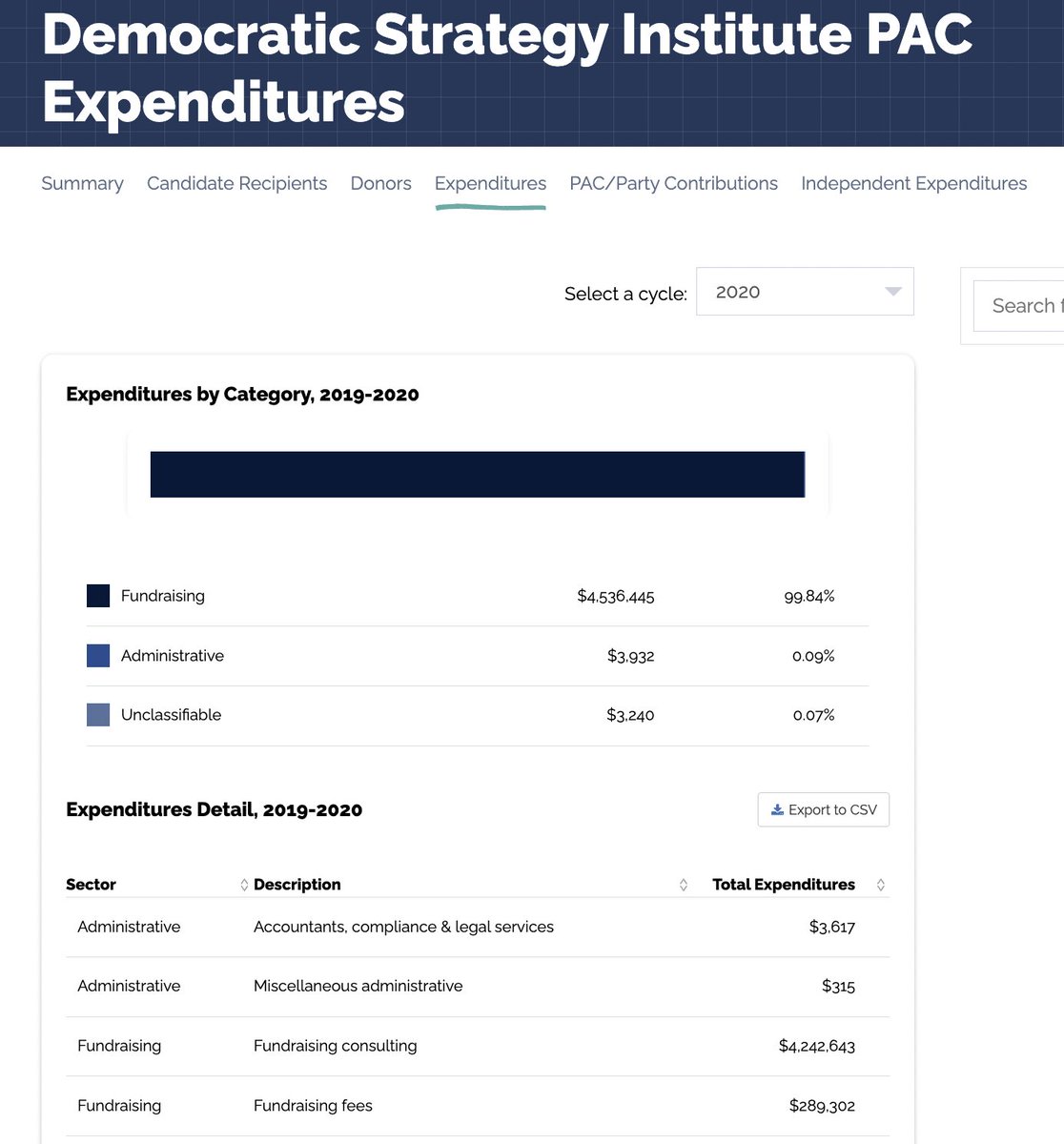This screenshot has width=1064, height=1144.
Task: Click the download icon in Export button
Action: tap(777, 809)
